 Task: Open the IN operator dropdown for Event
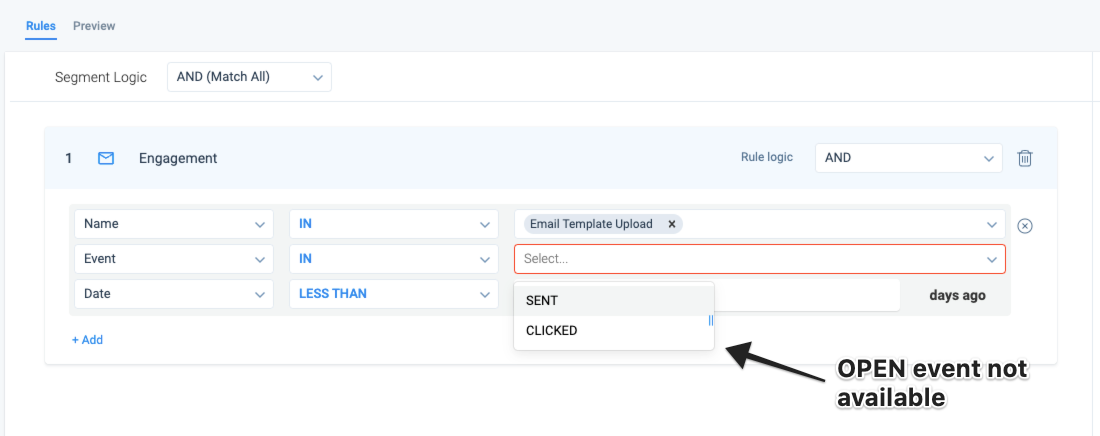click(x=394, y=259)
